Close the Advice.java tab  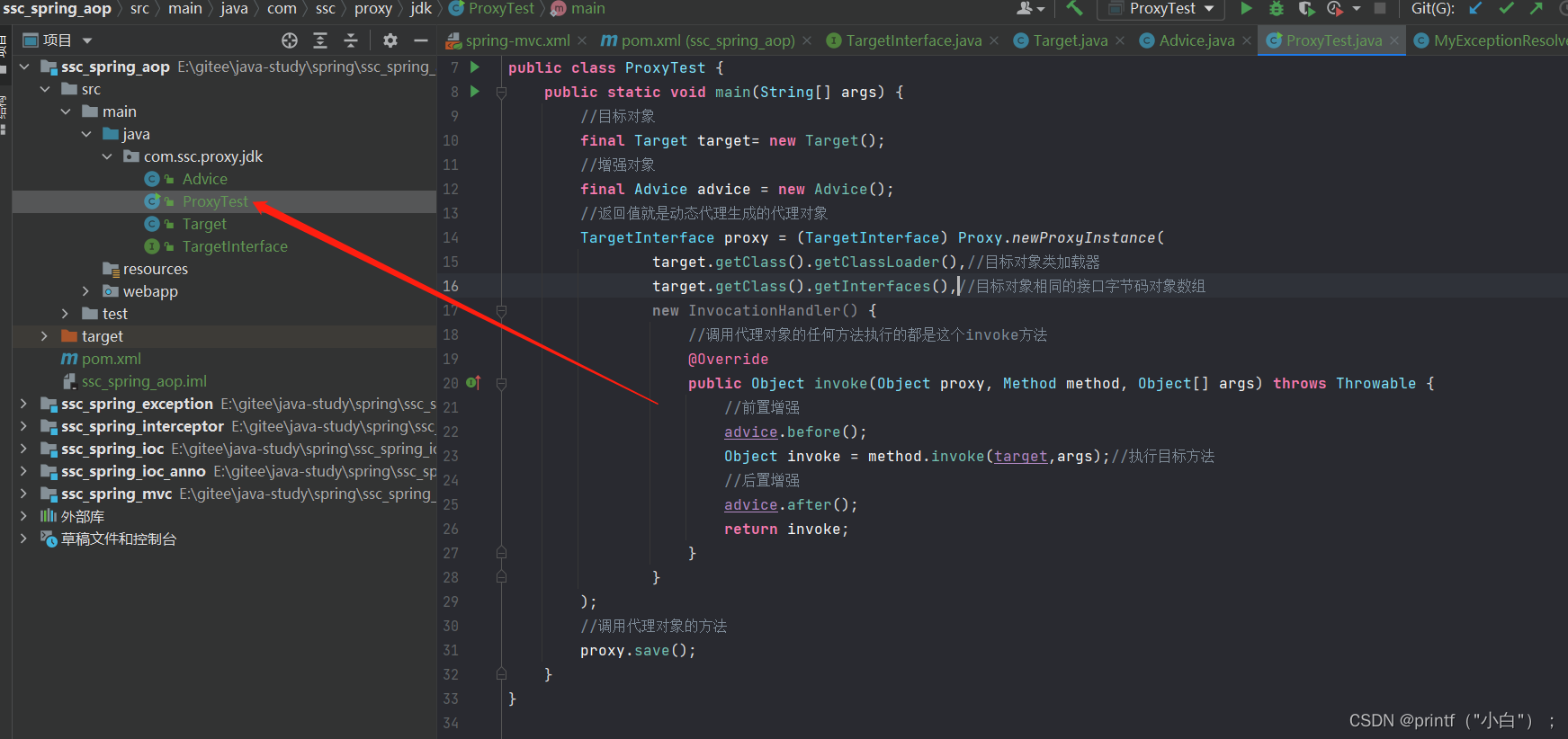tap(1247, 40)
